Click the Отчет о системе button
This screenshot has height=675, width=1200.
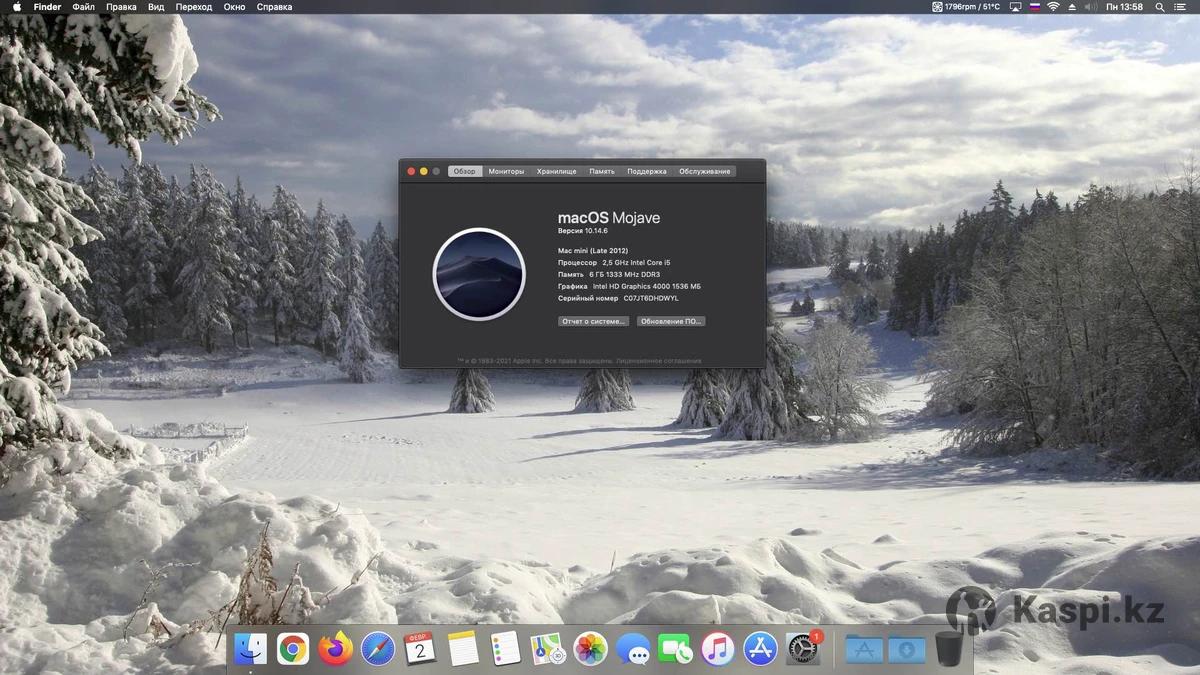(593, 321)
